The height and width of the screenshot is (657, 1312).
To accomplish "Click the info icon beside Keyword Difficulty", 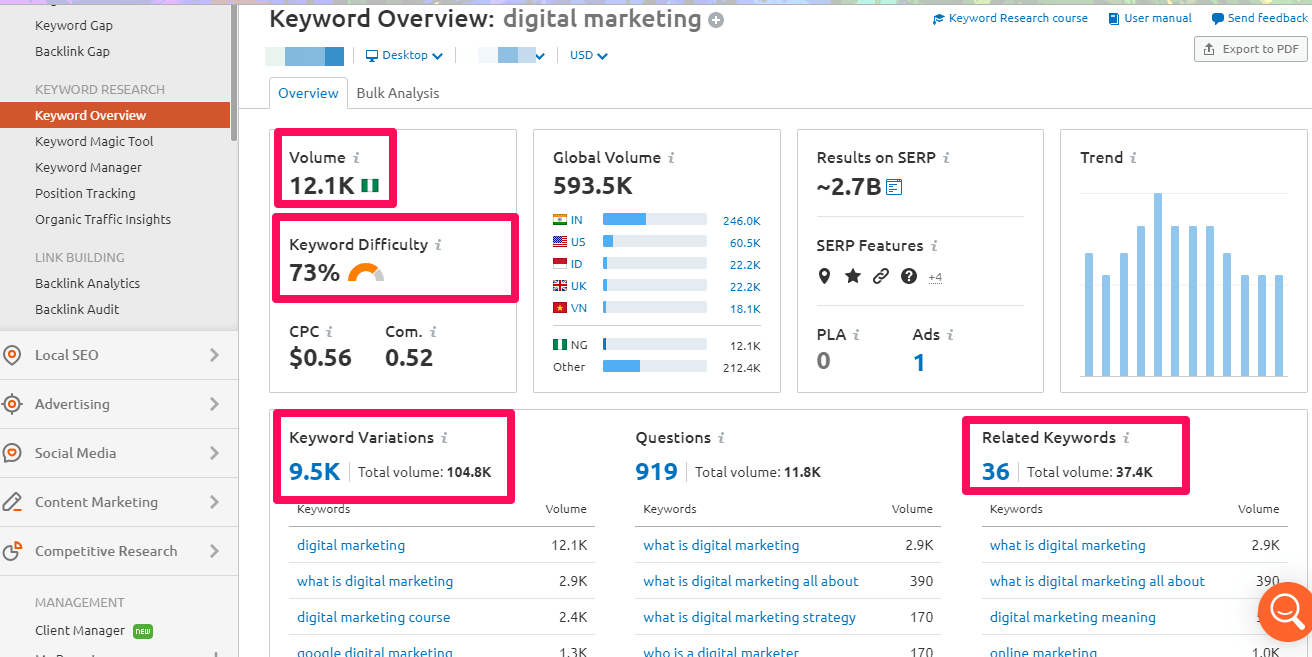I will click(438, 245).
